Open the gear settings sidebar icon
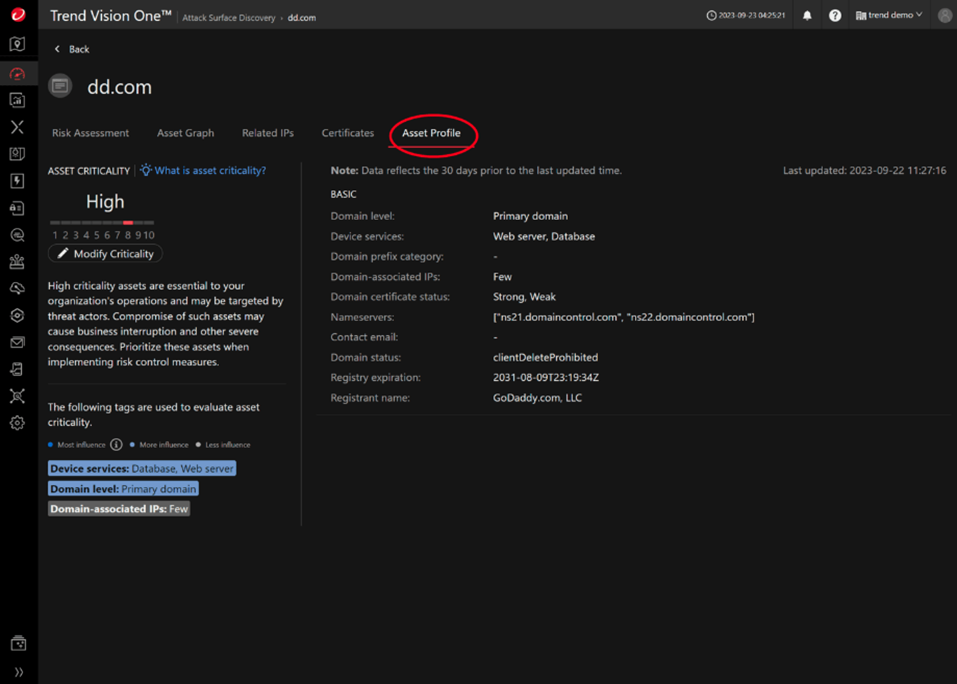The width and height of the screenshot is (957, 684). [x=18, y=423]
